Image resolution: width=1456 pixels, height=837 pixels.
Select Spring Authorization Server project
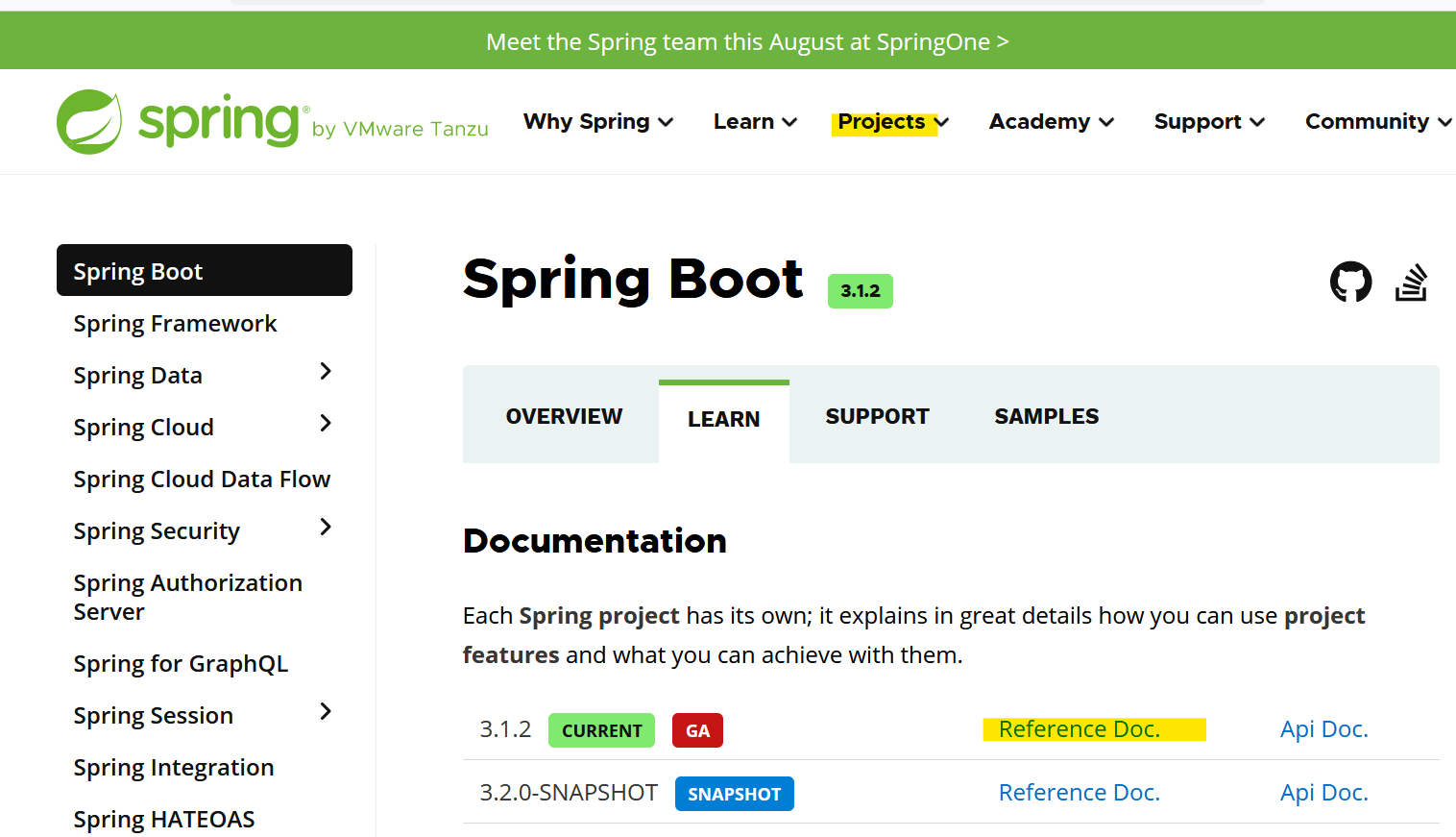(187, 598)
